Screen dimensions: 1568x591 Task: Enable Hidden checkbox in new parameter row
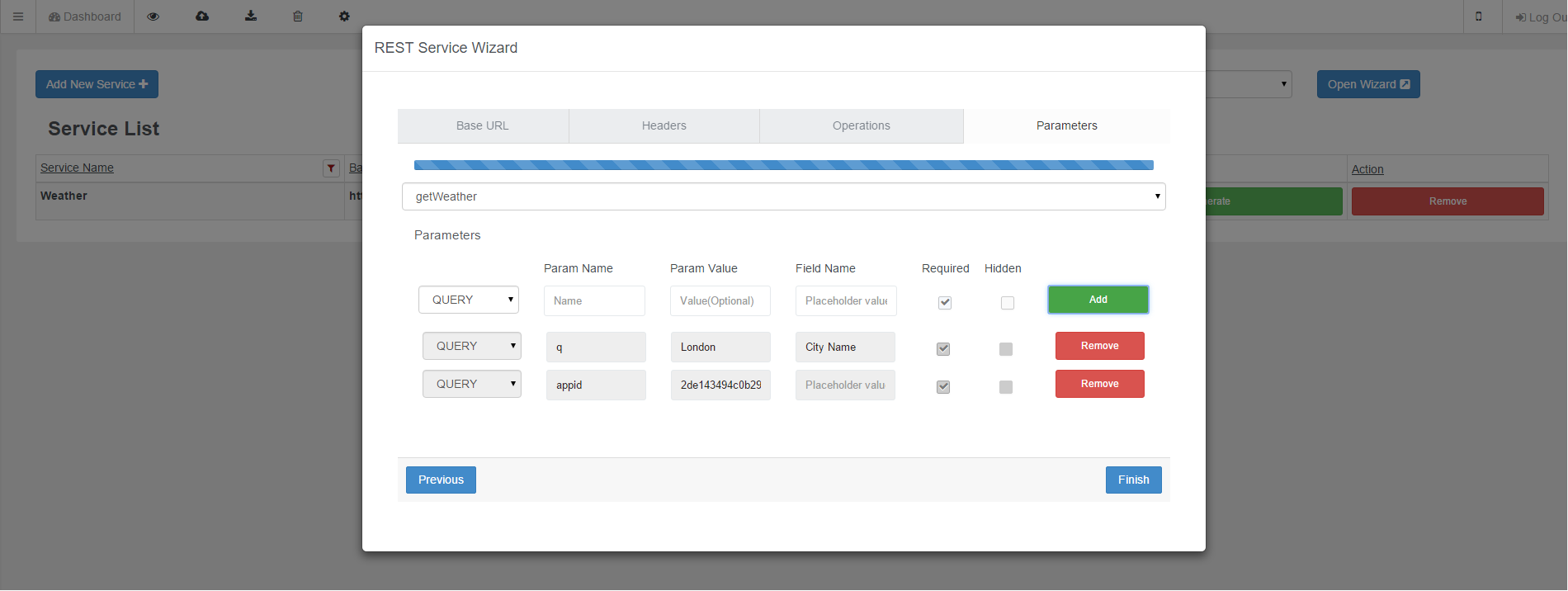tap(1008, 303)
